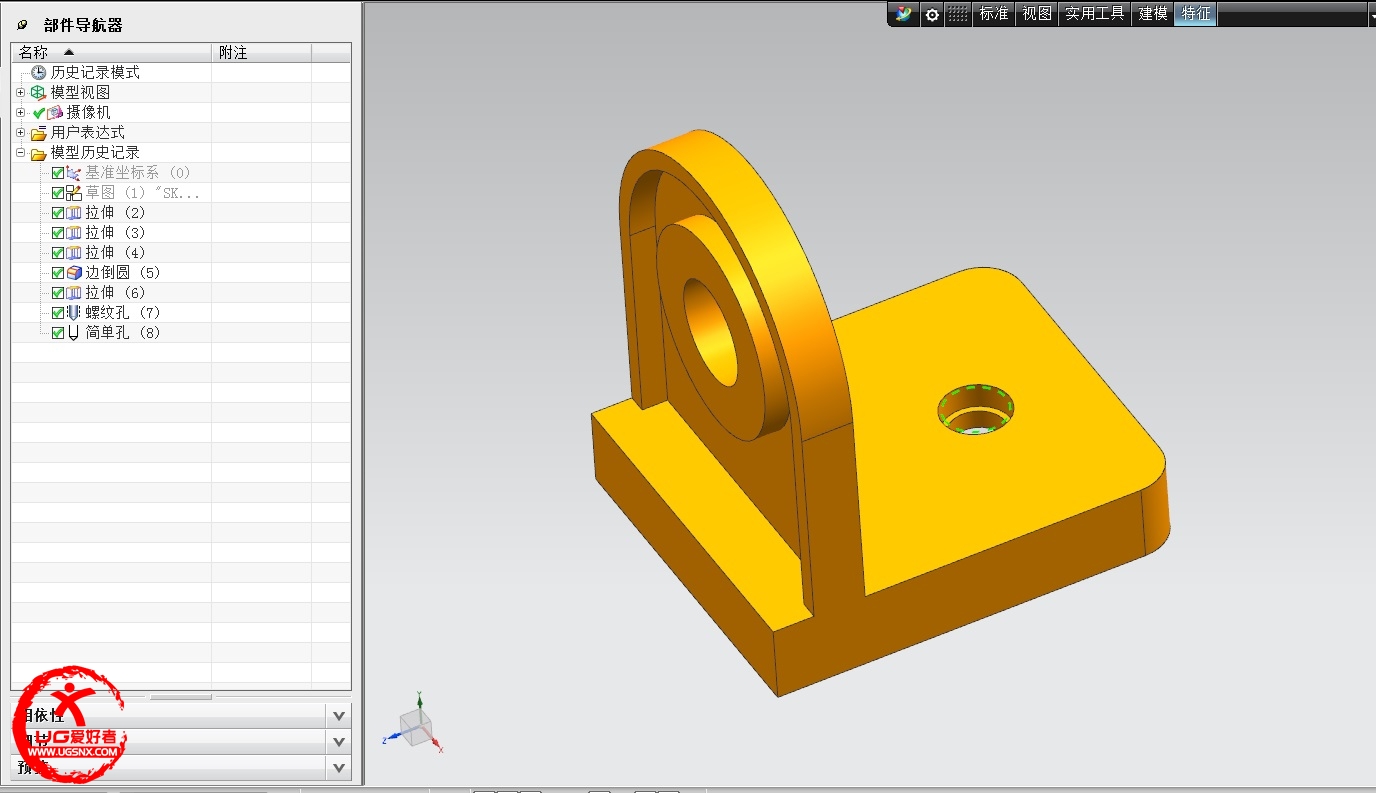Click the threaded hole icon of 螺纹孔 (7)

pos(74,313)
